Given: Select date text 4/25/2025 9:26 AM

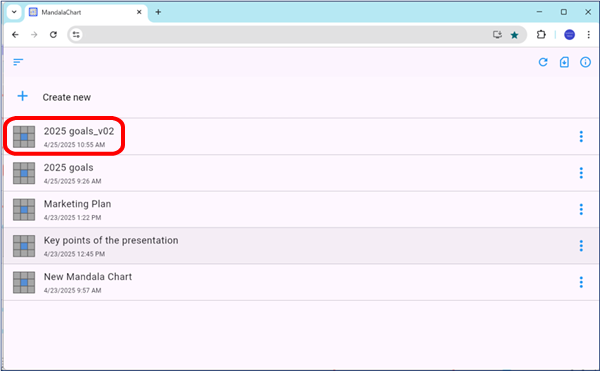Looking at the screenshot, I should click(72, 181).
